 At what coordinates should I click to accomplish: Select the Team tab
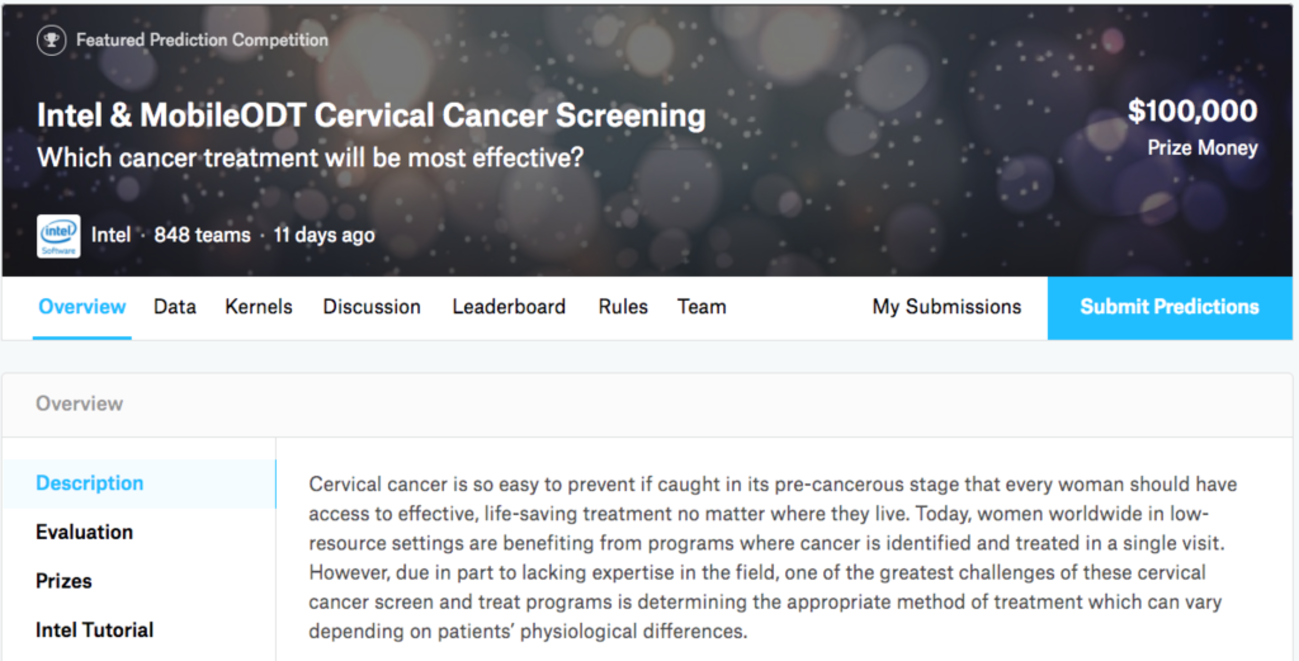[702, 307]
